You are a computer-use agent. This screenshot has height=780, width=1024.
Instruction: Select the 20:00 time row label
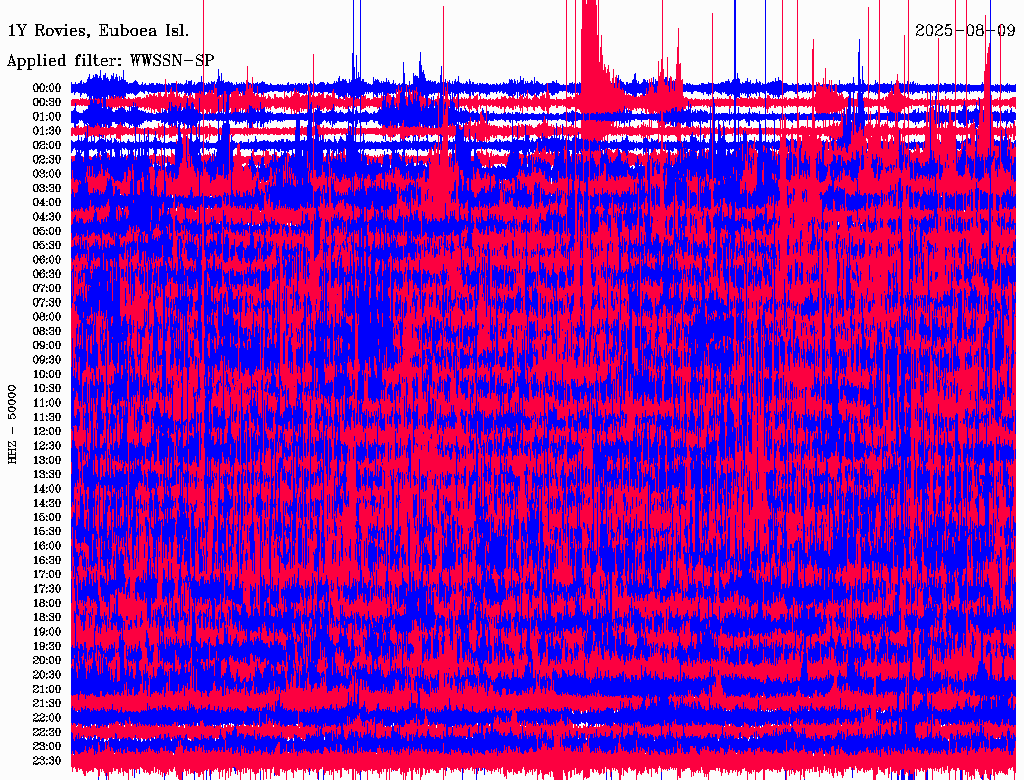click(x=46, y=660)
